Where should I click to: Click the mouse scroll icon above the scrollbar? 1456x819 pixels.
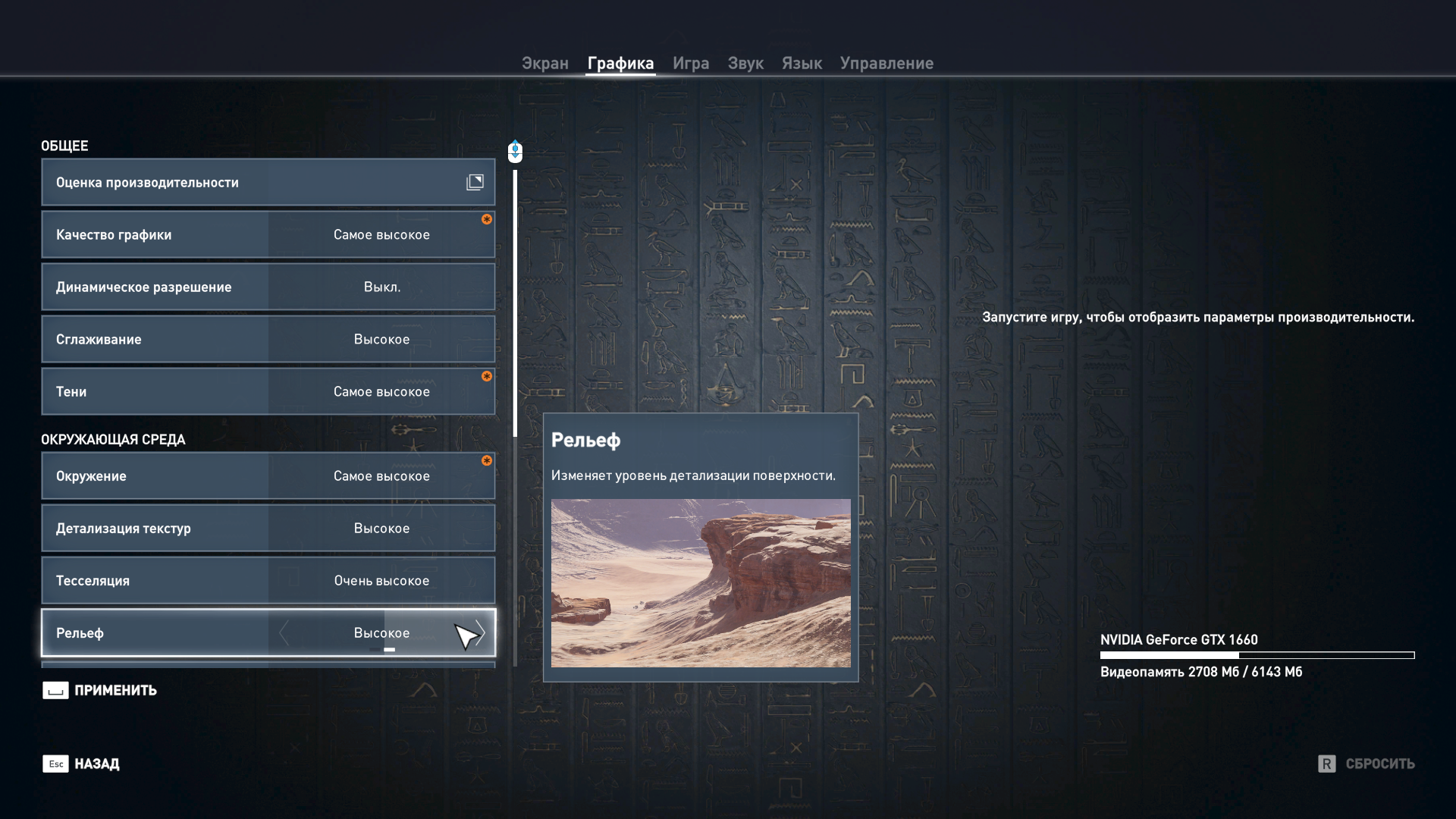[515, 152]
